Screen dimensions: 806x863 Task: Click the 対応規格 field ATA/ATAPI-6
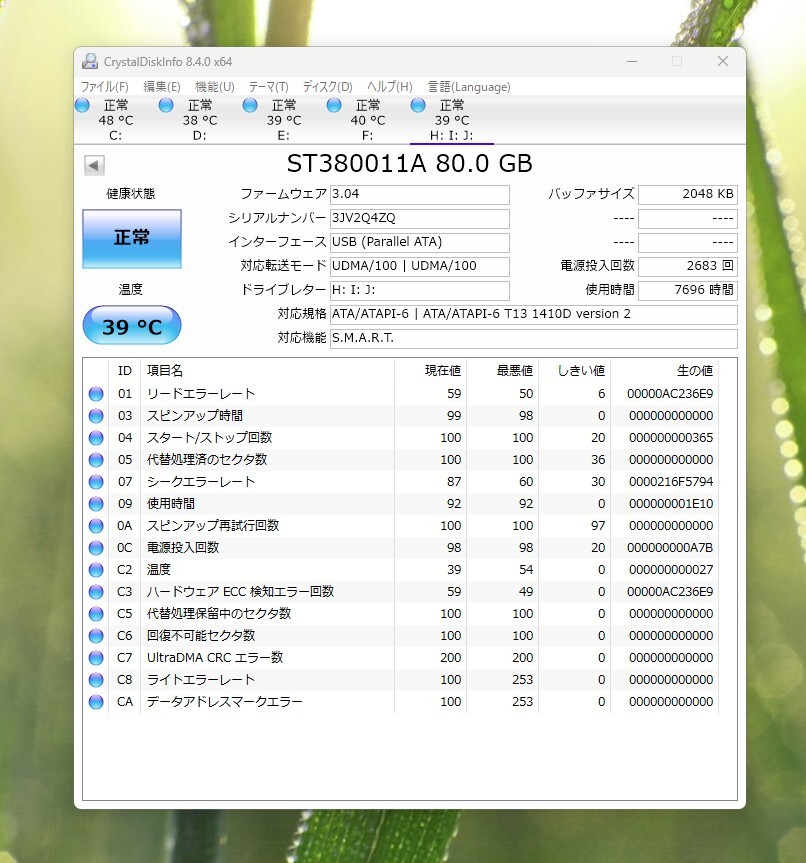point(533,314)
